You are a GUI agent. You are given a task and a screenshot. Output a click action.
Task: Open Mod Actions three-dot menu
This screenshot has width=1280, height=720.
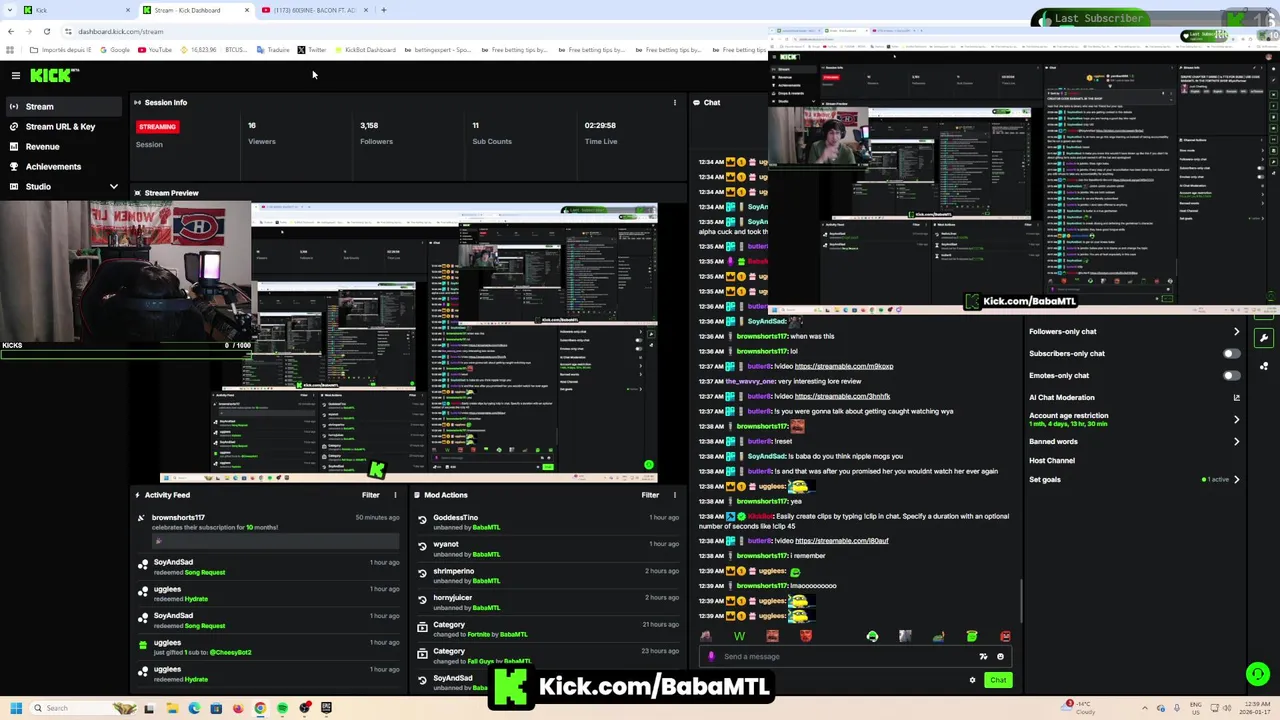[674, 494]
